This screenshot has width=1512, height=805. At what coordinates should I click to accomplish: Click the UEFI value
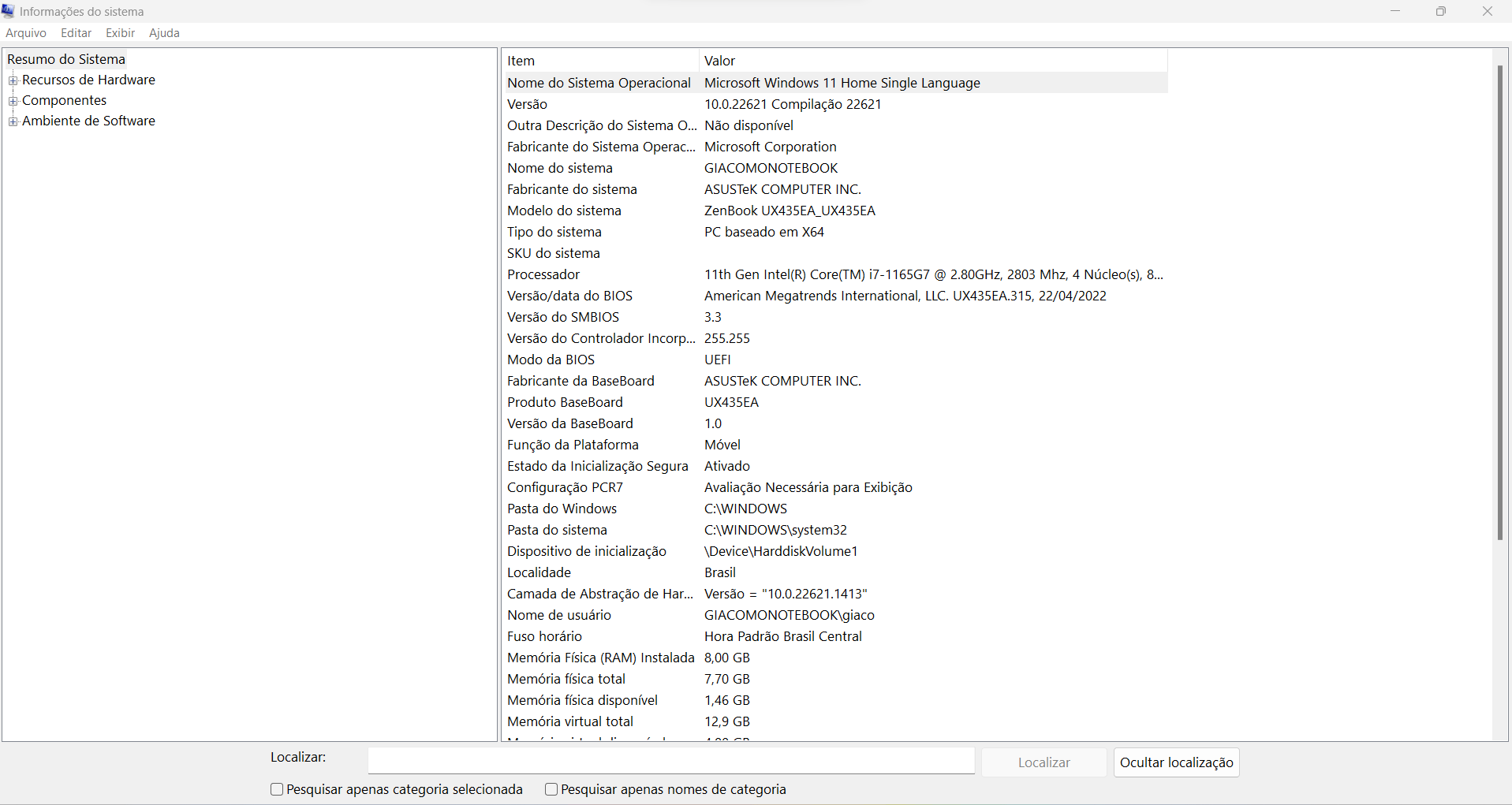click(x=718, y=360)
